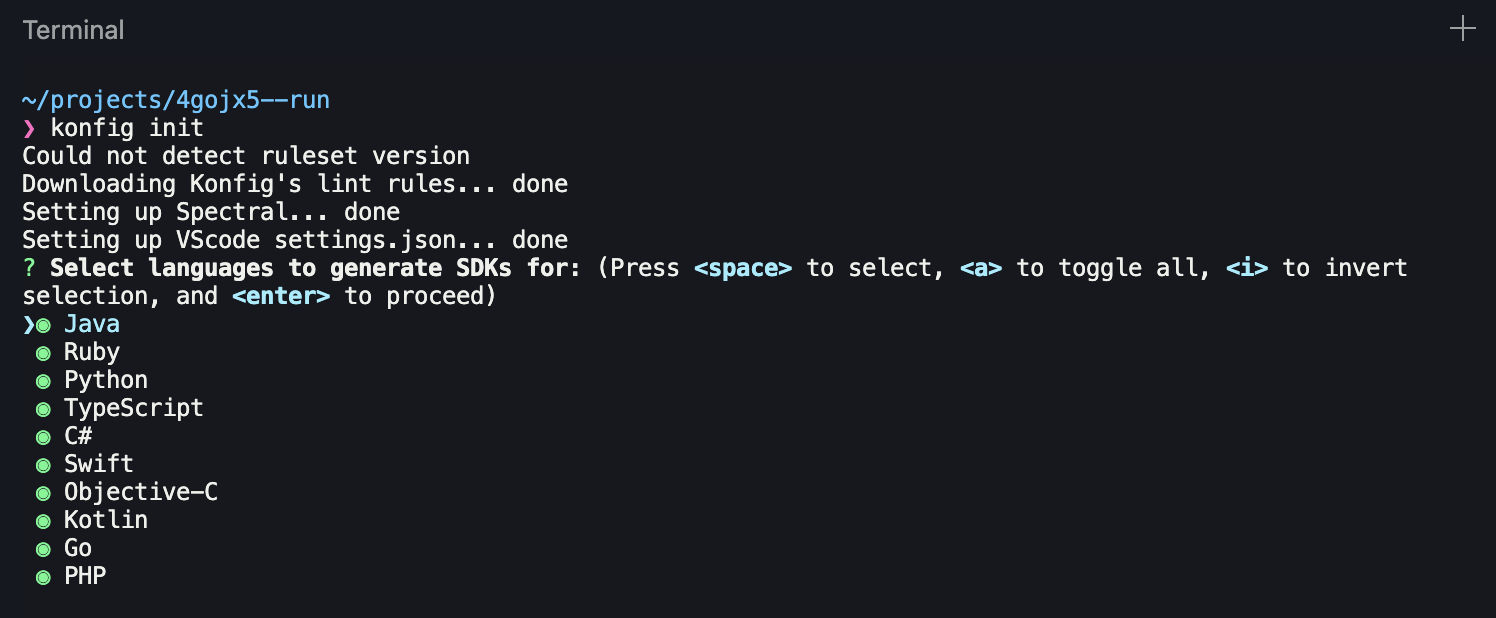Click the green circle beside Java

pos(42,323)
